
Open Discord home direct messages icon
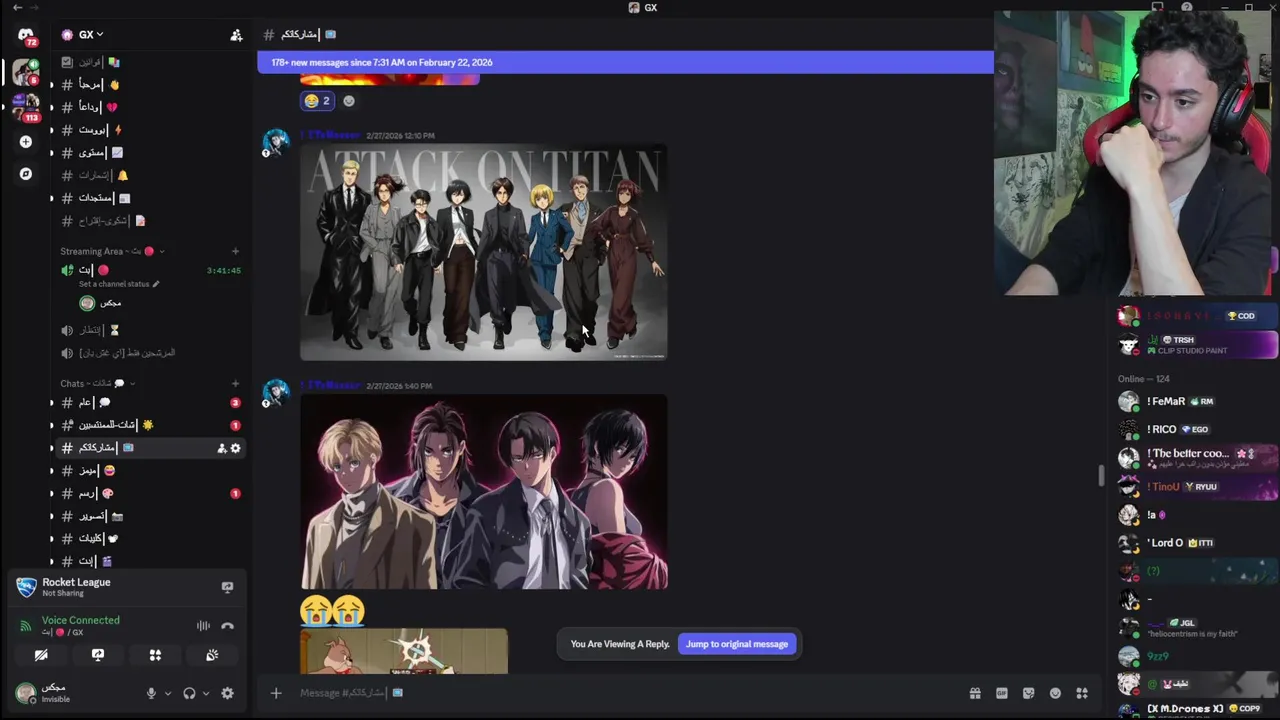point(26,35)
